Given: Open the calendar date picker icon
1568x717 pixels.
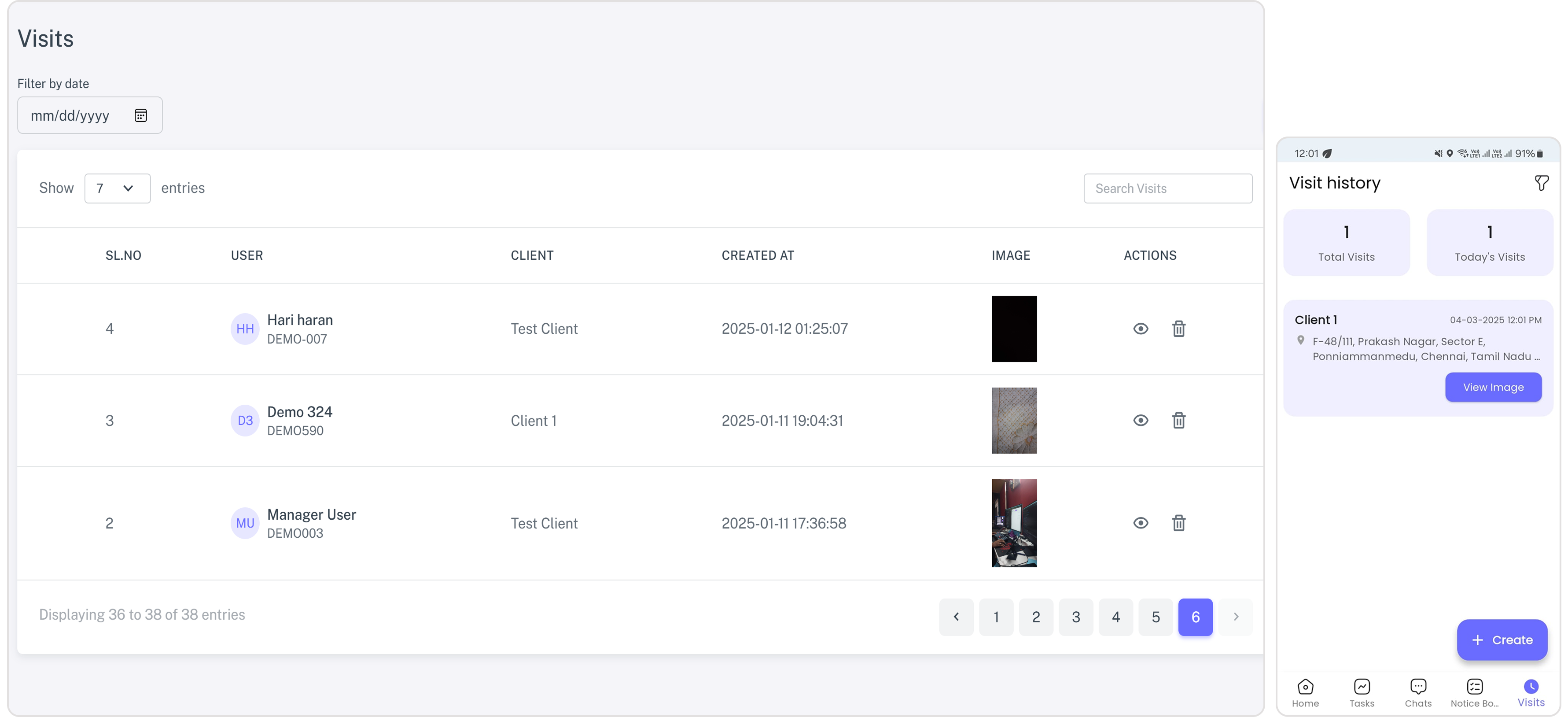Looking at the screenshot, I should [140, 115].
